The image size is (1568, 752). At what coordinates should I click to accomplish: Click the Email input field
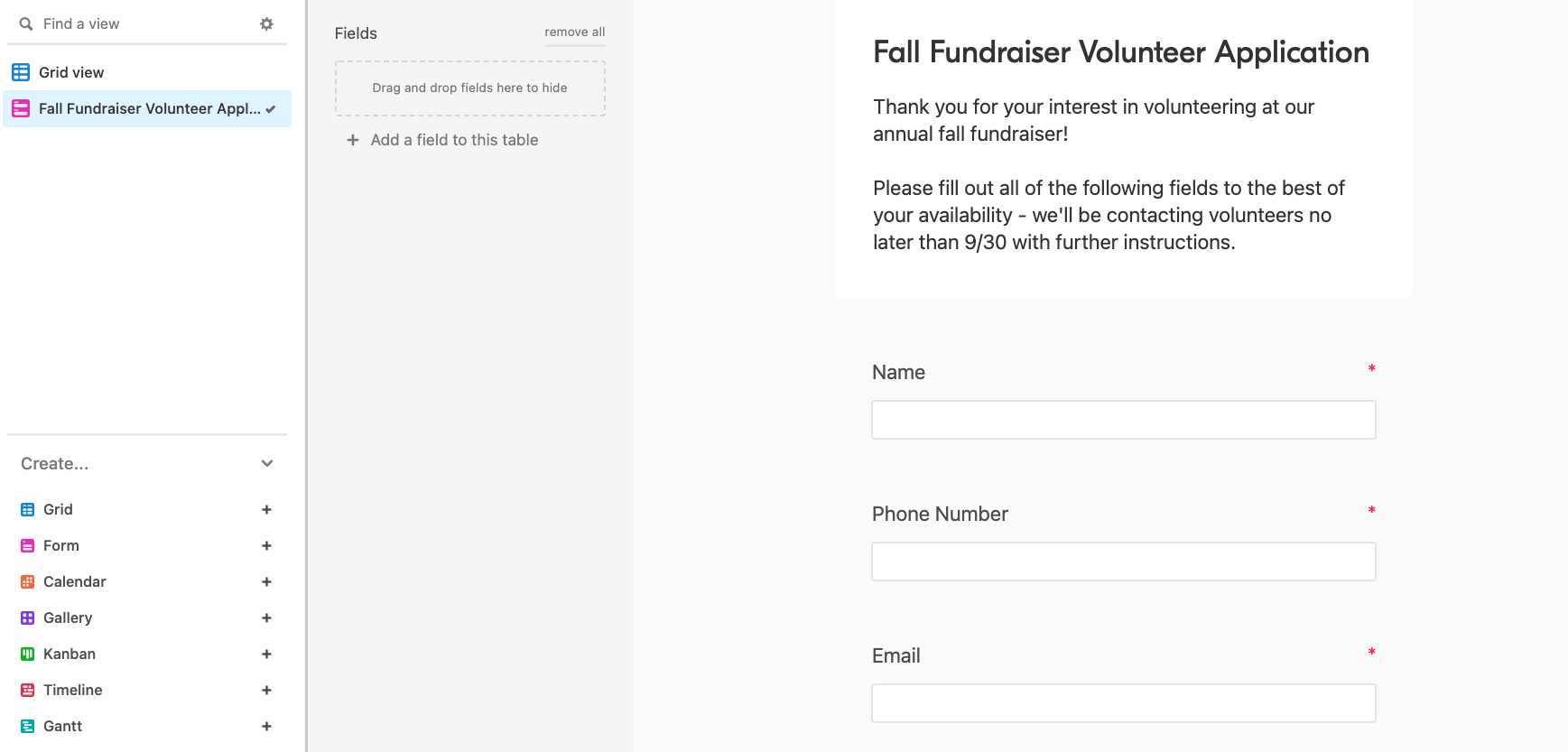pos(1123,703)
